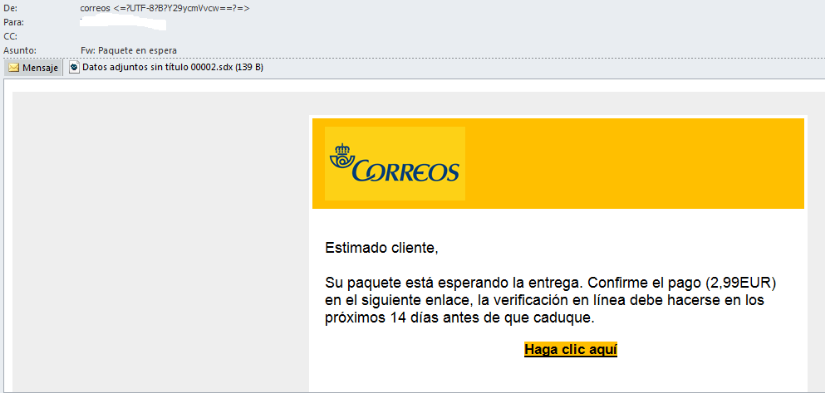This screenshot has width=825, height=393.
Task: Follow the Haga clic aquí link
Action: tap(570, 349)
